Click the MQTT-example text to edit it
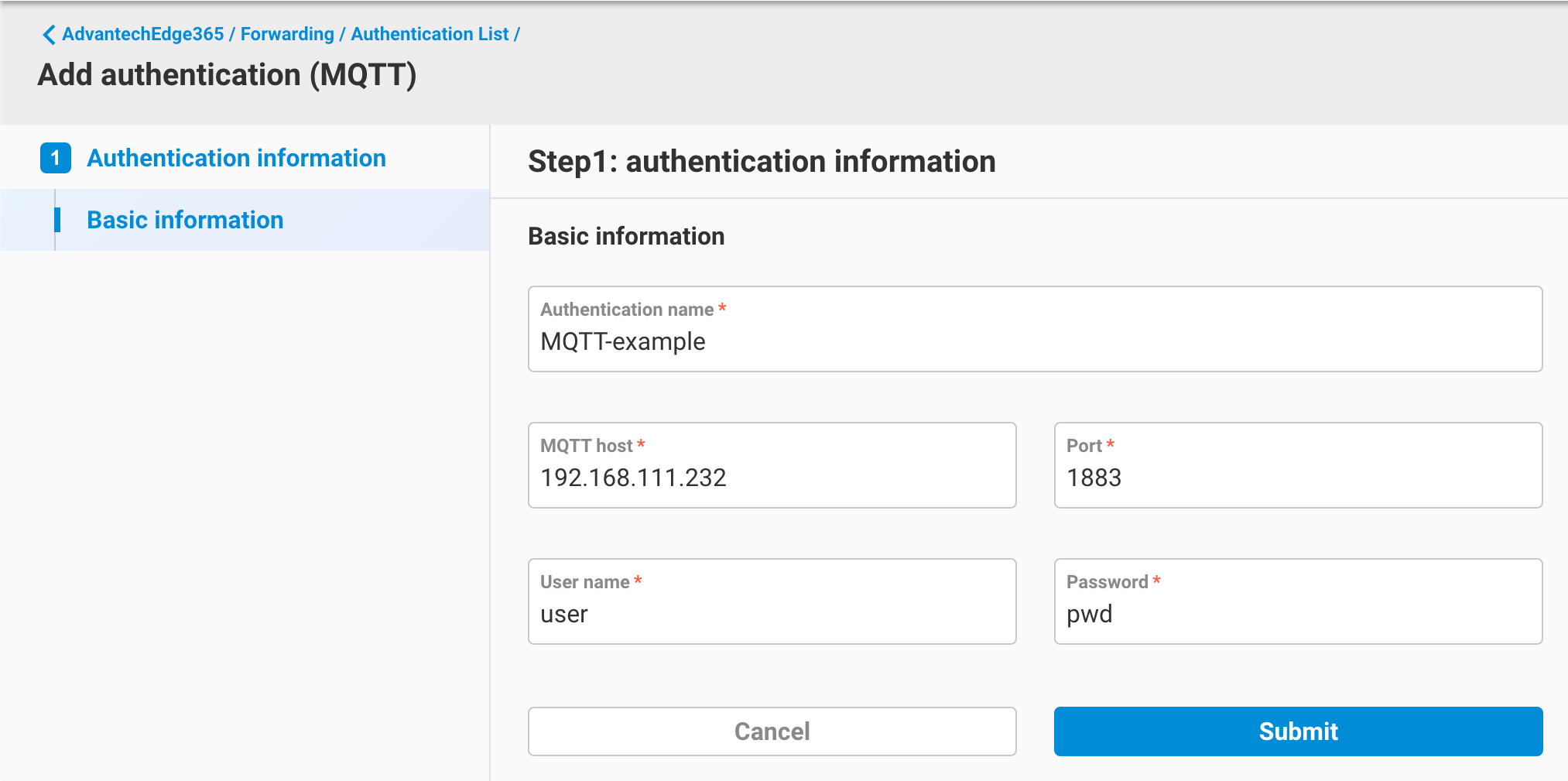This screenshot has width=1568, height=781. (622, 341)
